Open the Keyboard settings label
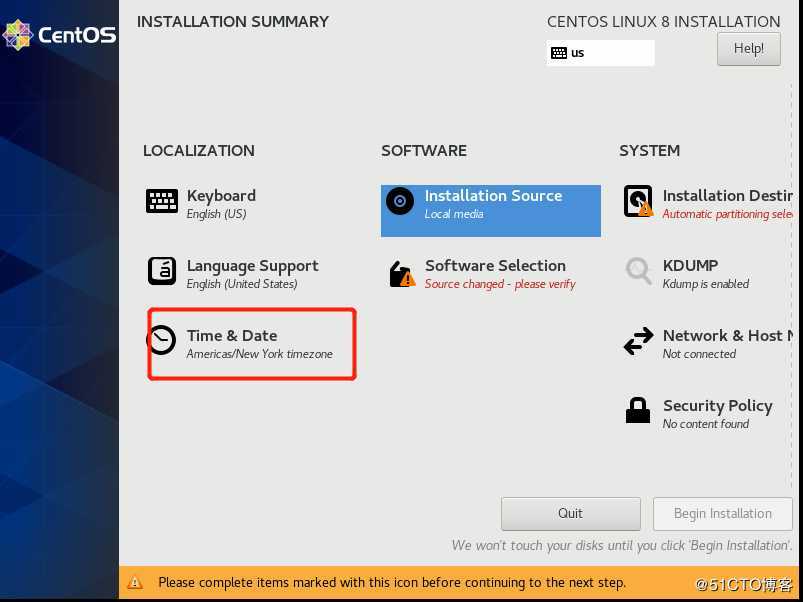803x602 pixels. click(221, 196)
